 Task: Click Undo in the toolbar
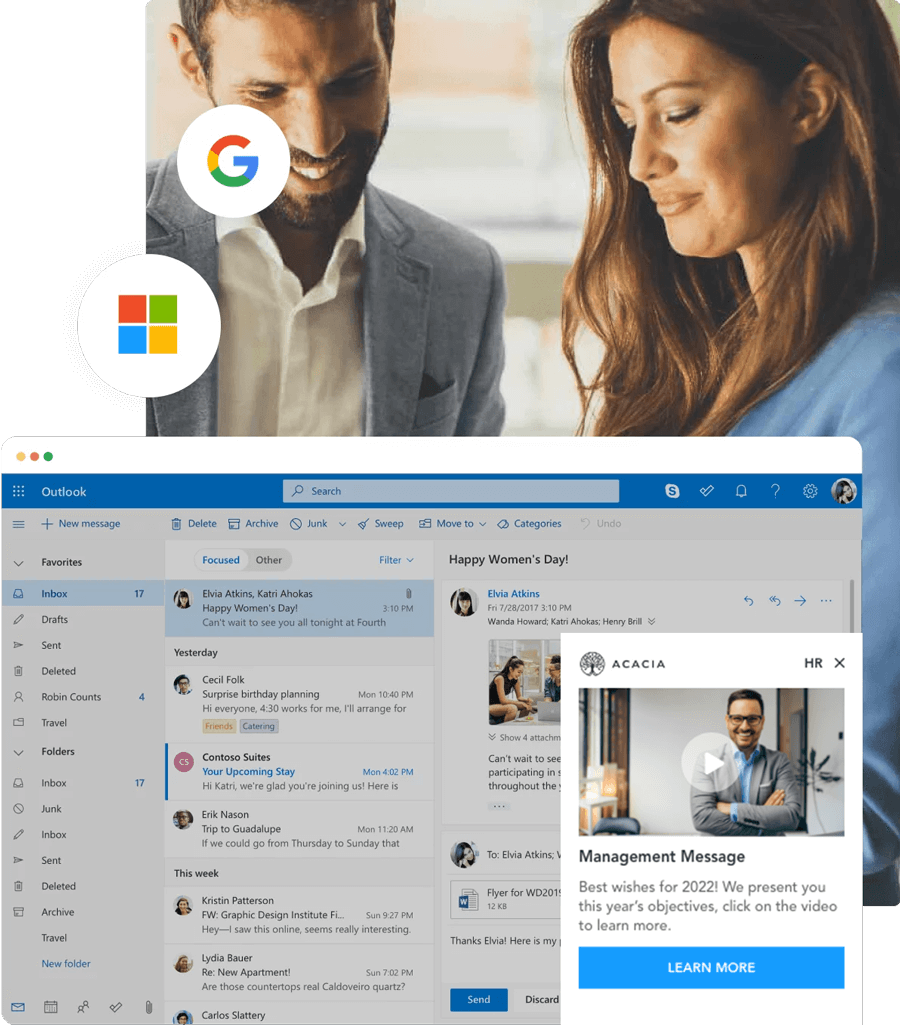click(x=601, y=524)
